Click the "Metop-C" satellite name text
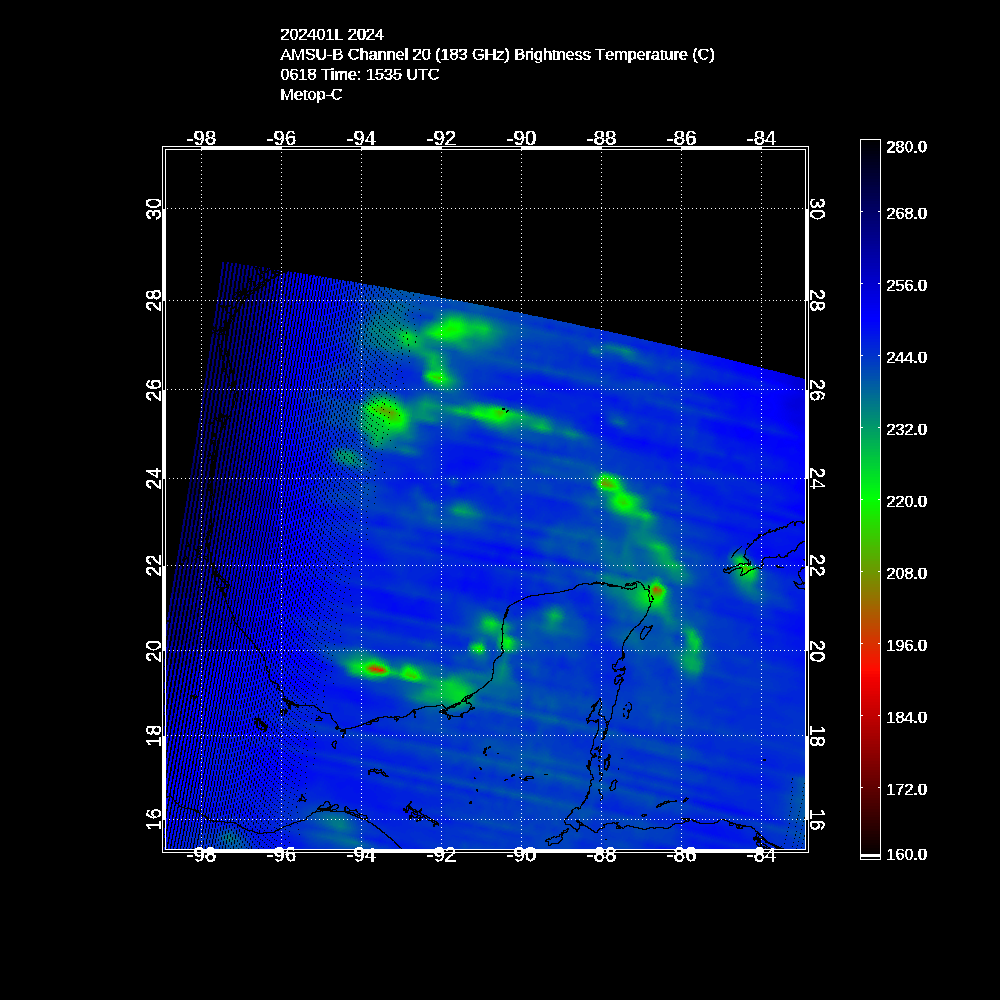1000x1000 pixels. [311, 94]
